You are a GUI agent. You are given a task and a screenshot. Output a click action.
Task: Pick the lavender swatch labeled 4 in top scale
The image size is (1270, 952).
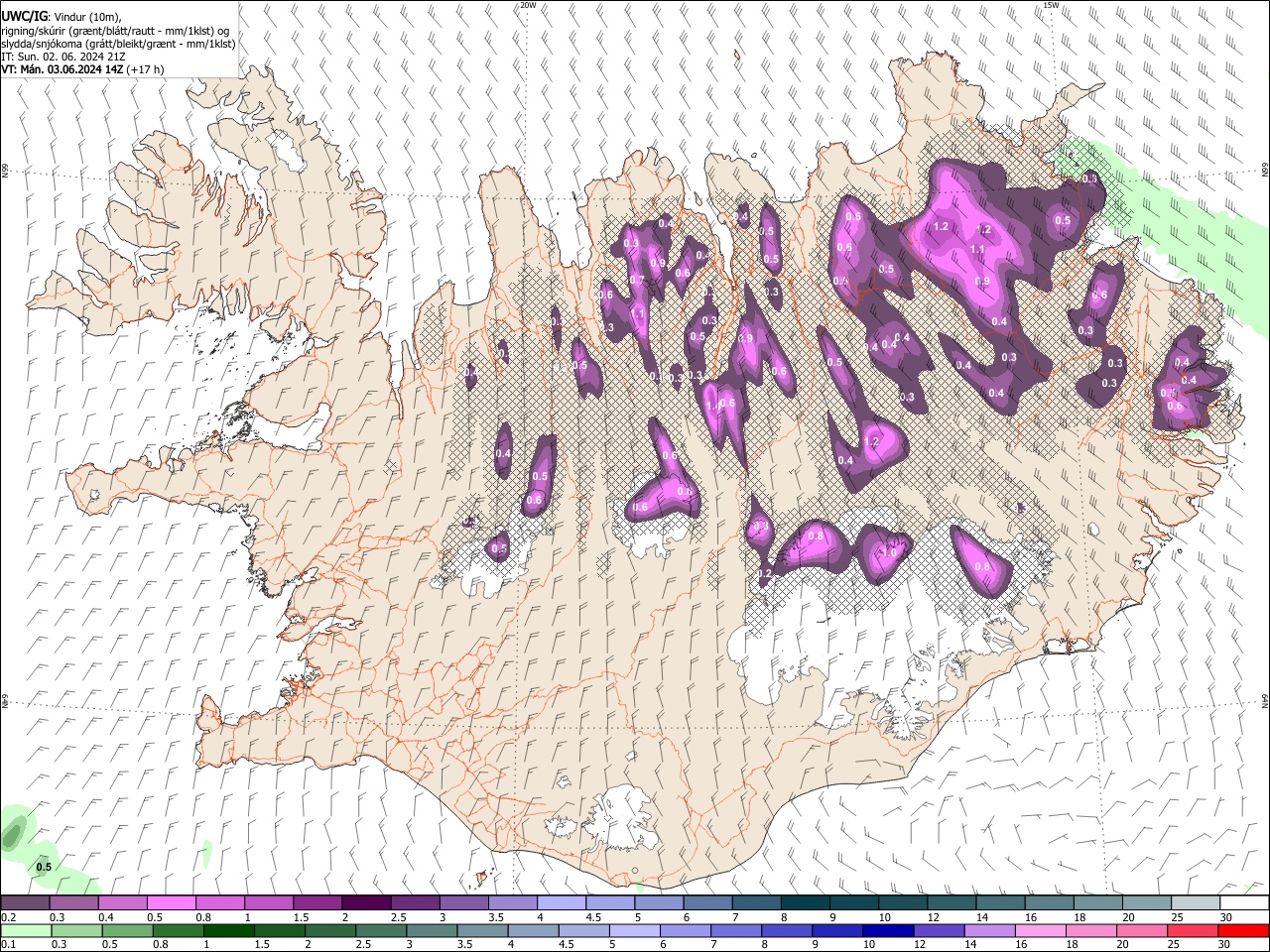coord(562,902)
